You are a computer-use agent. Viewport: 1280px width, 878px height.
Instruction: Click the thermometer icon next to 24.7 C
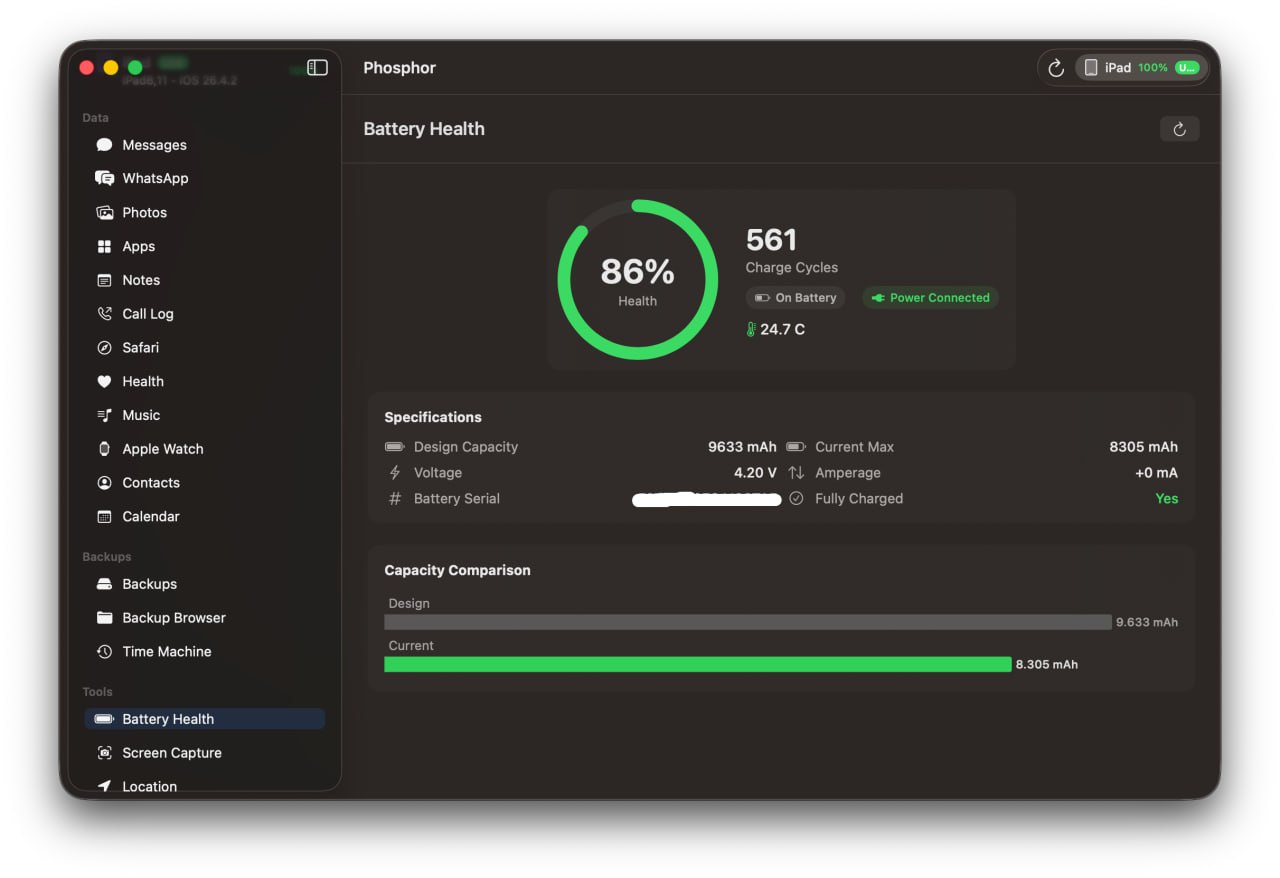point(751,329)
